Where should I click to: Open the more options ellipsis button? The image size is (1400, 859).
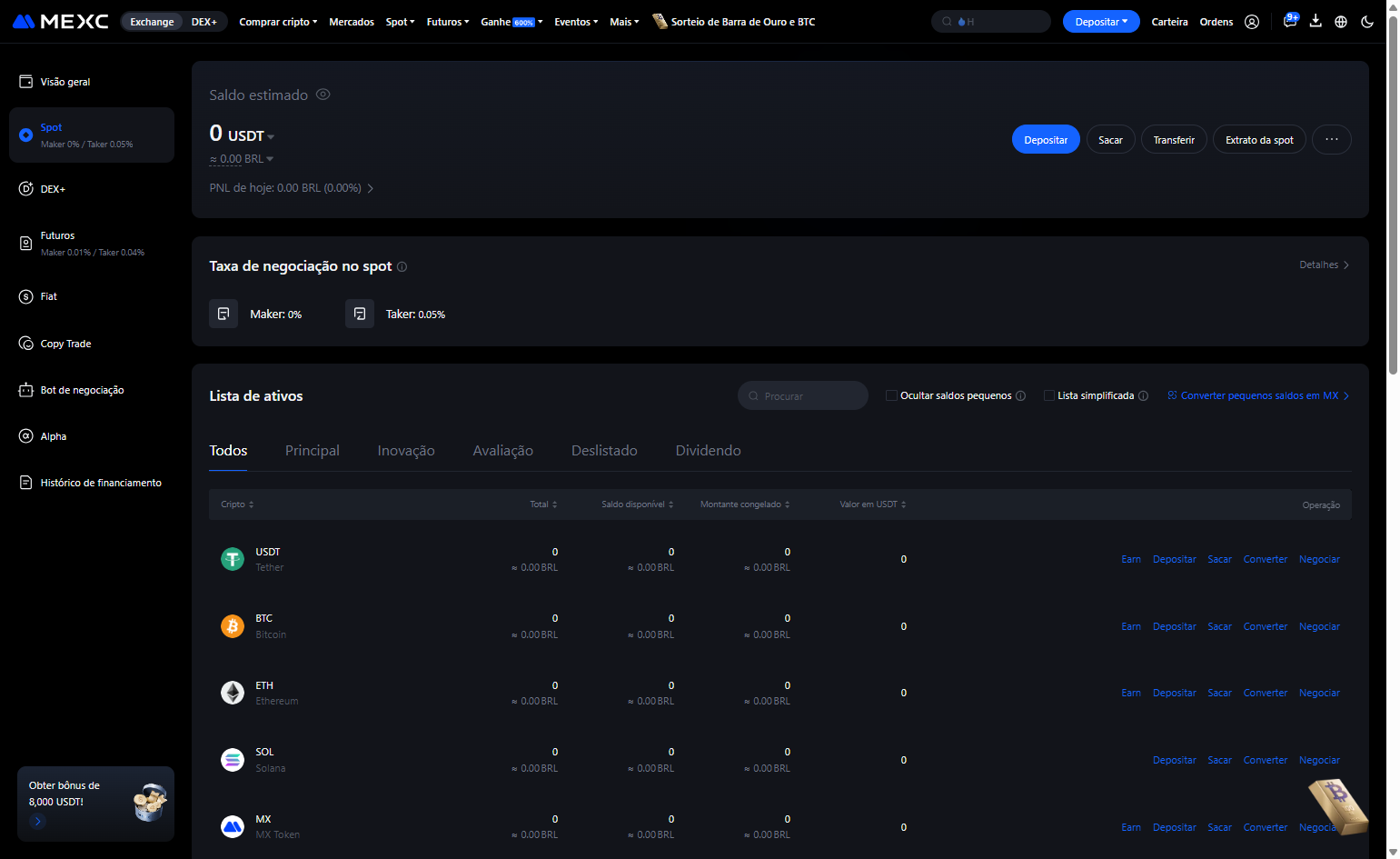[1332, 140]
